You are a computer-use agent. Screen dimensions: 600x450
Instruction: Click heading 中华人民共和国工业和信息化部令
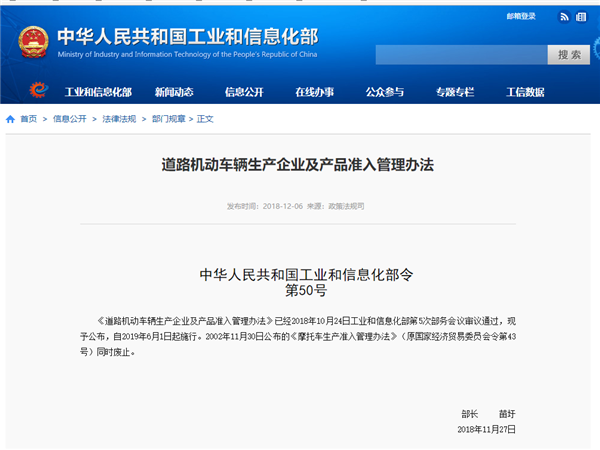pos(307,275)
